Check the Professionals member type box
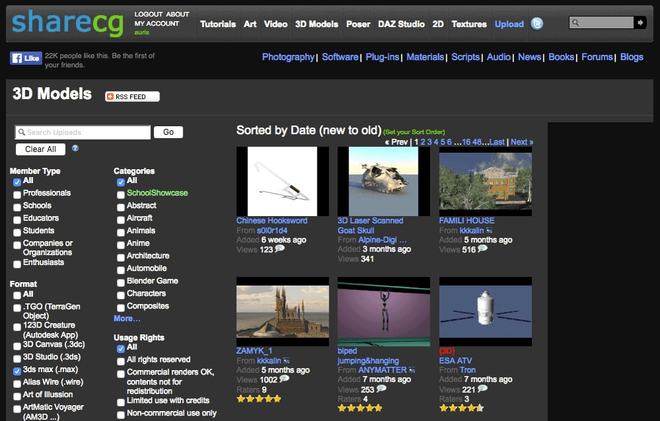The image size is (660, 421). [16, 193]
